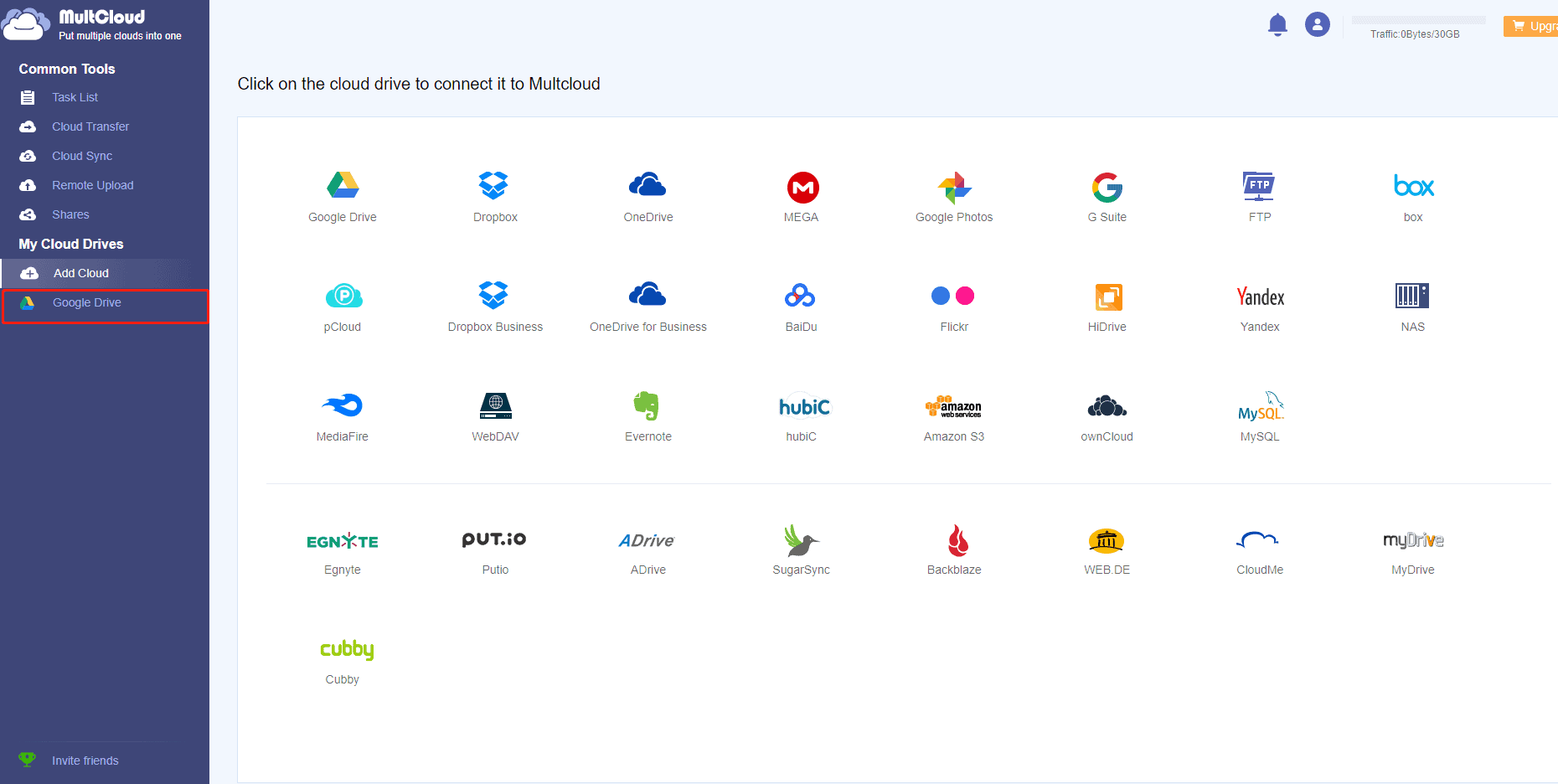Open notifications bell icon
The width and height of the screenshot is (1558, 784).
pyautogui.click(x=1277, y=25)
